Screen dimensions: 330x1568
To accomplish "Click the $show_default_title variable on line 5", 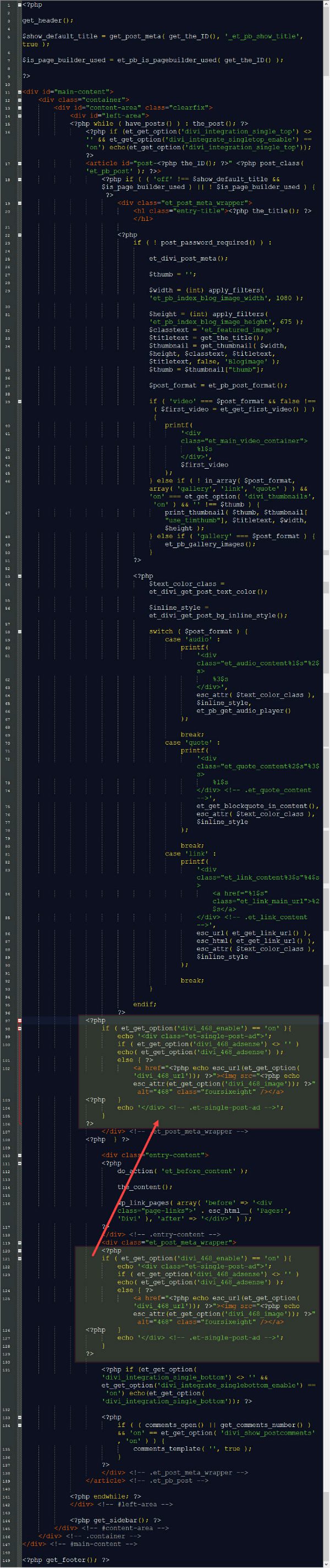I will coord(59,36).
